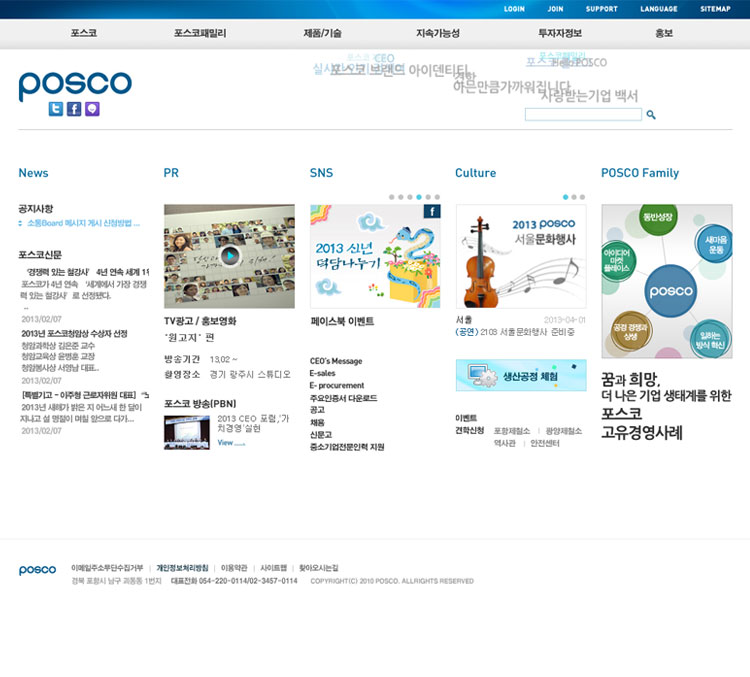Open the 신문고 link
The height and width of the screenshot is (677, 750).
320,434
